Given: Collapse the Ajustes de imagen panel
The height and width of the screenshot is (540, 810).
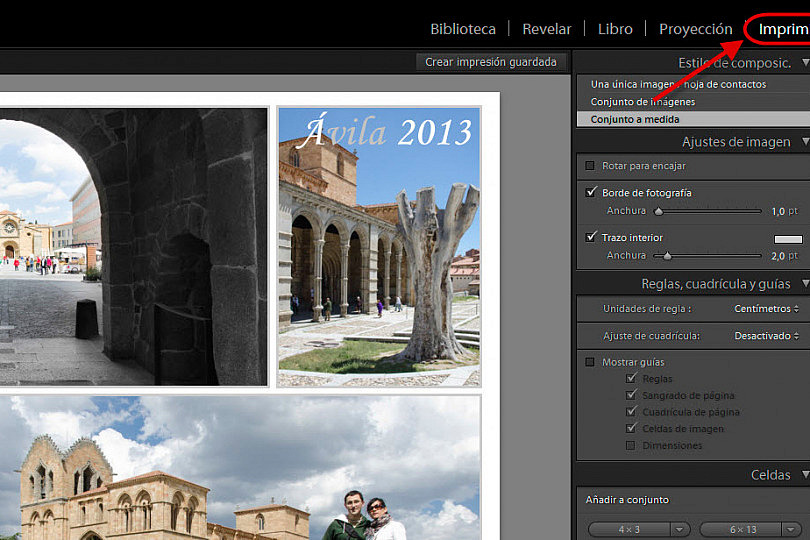Looking at the screenshot, I should [805, 141].
